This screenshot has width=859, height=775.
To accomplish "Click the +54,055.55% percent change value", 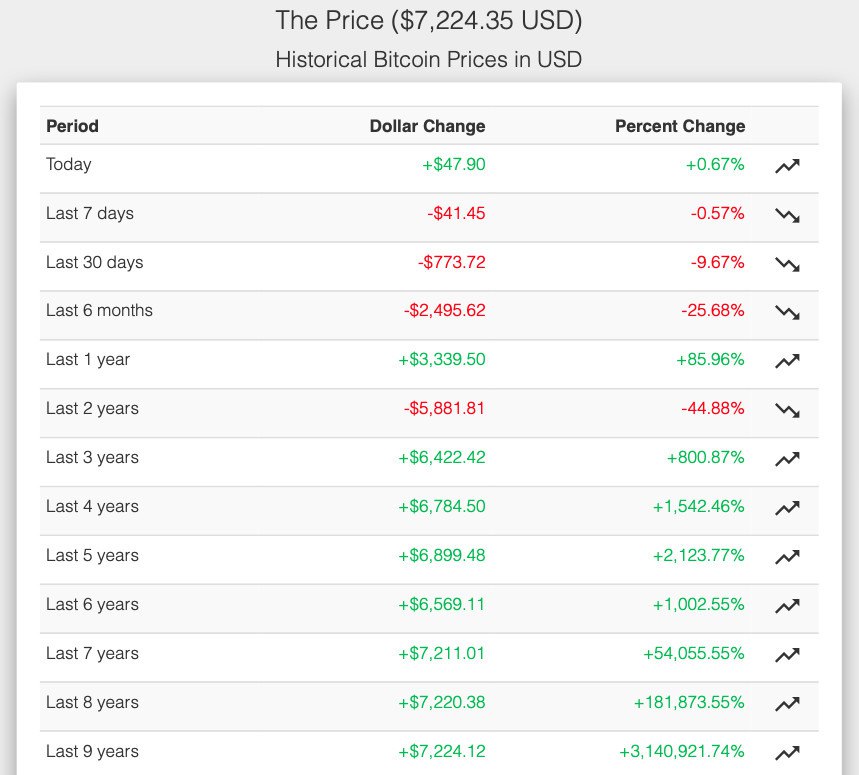I will 694,653.
